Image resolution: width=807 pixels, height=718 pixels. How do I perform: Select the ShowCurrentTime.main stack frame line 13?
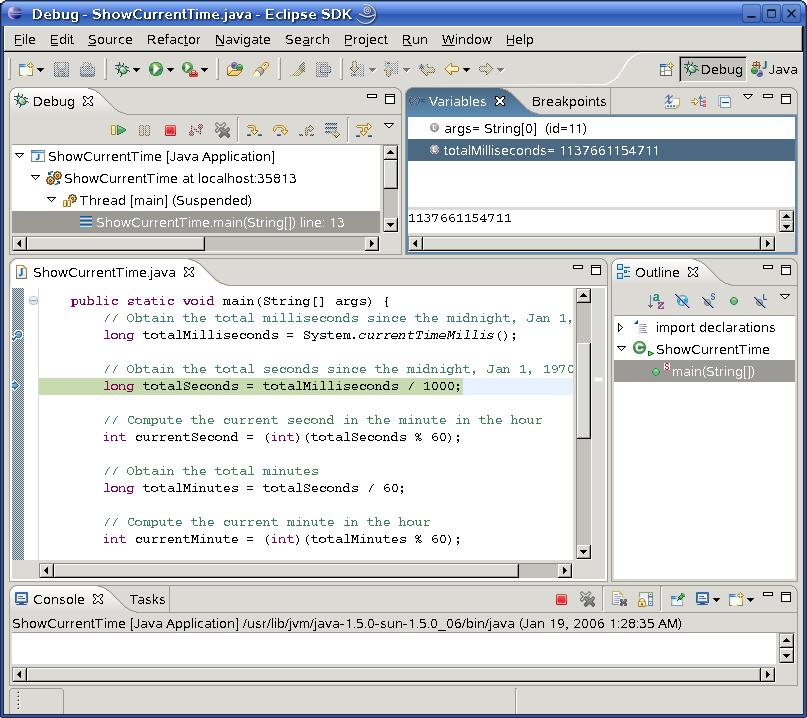click(x=196, y=222)
